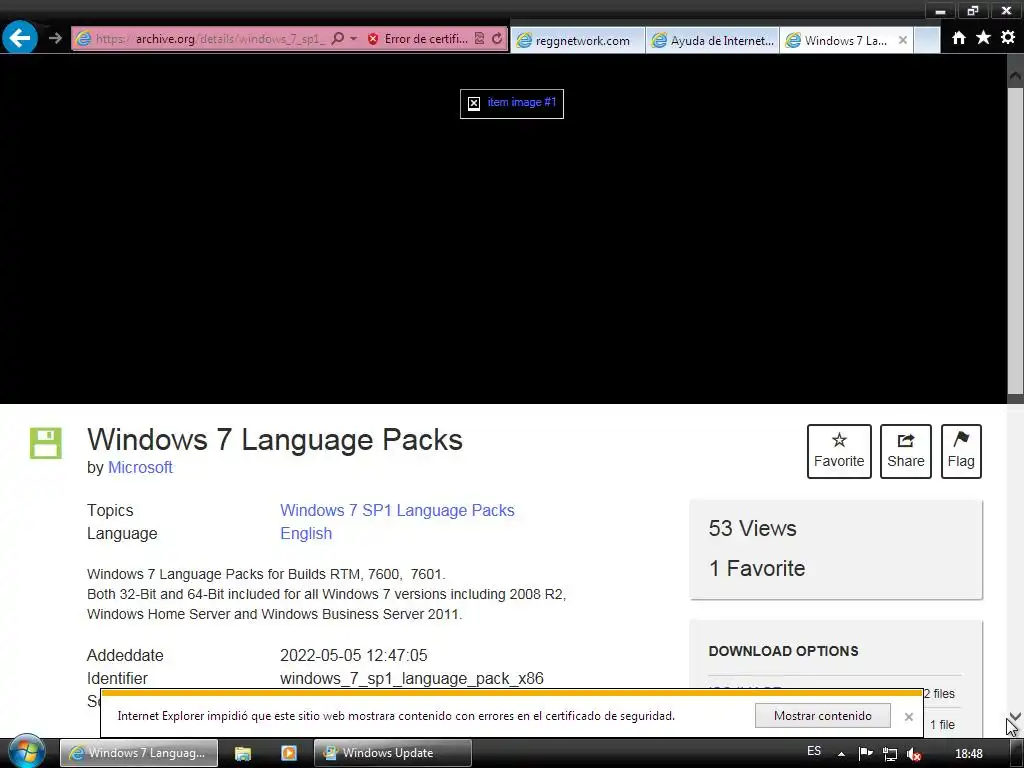Viewport: 1024px width, 768px height.
Task: Click the forward navigation arrow
Action: click(56, 39)
